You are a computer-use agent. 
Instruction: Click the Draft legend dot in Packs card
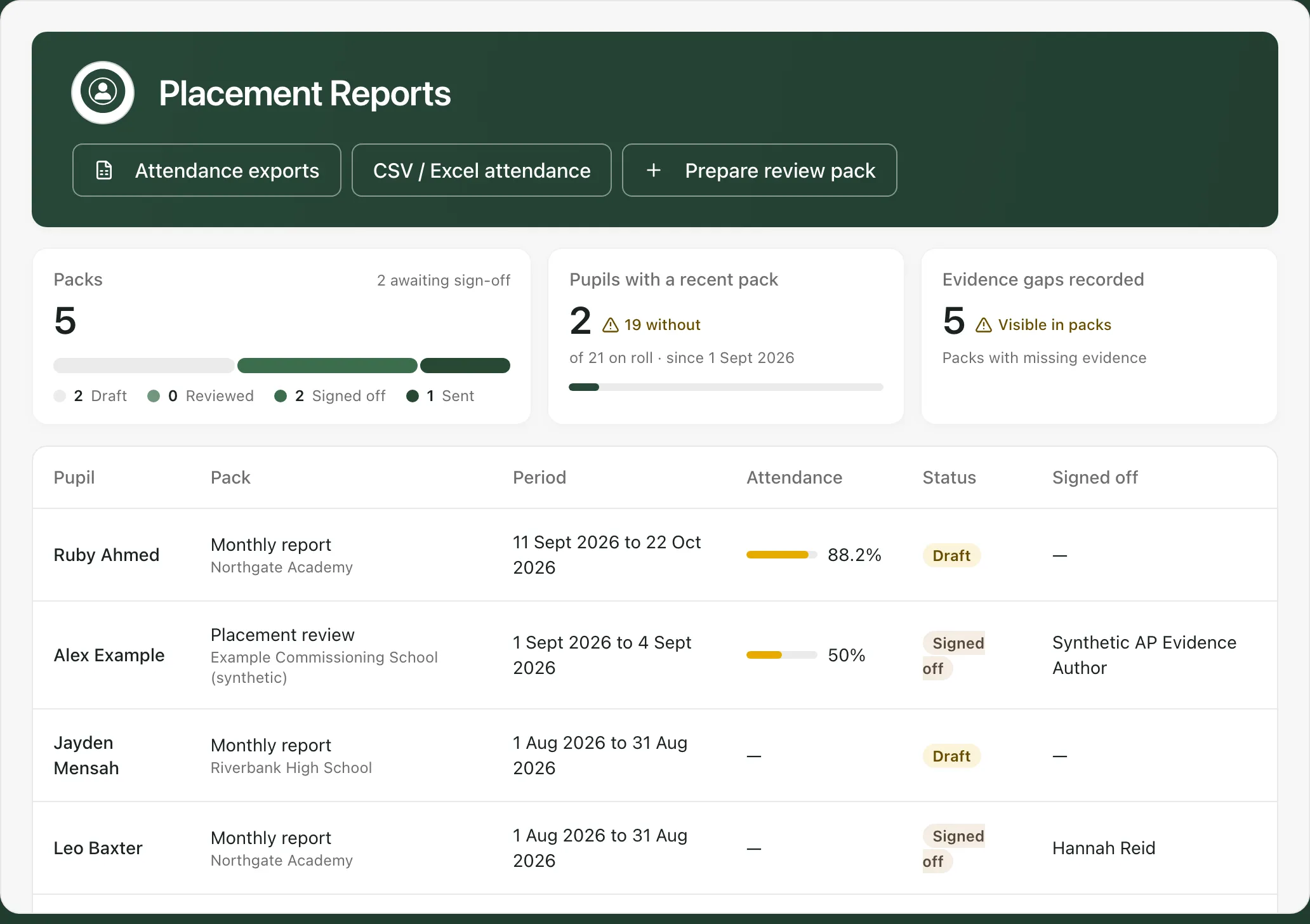(x=60, y=396)
